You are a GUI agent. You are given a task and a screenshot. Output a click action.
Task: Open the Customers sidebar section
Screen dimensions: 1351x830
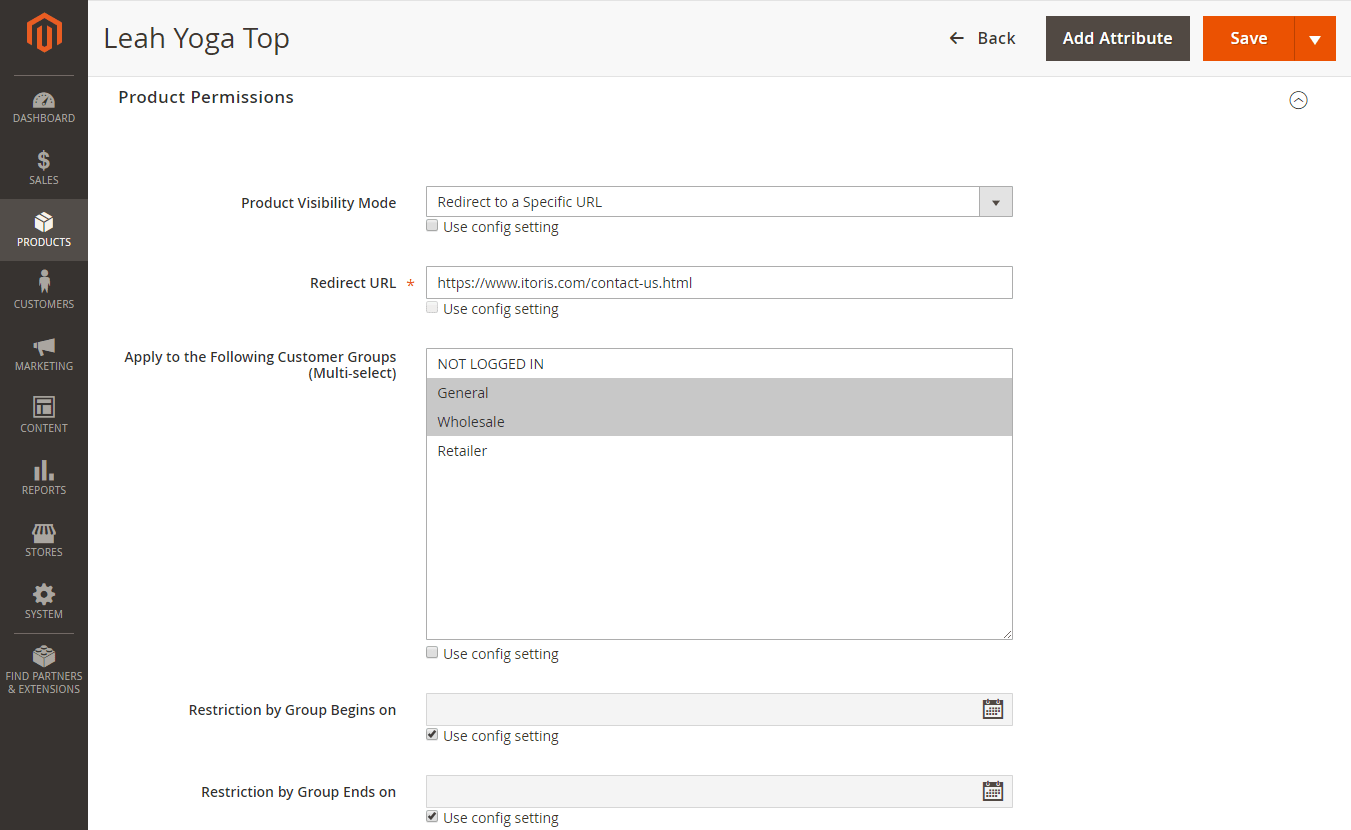click(43, 289)
